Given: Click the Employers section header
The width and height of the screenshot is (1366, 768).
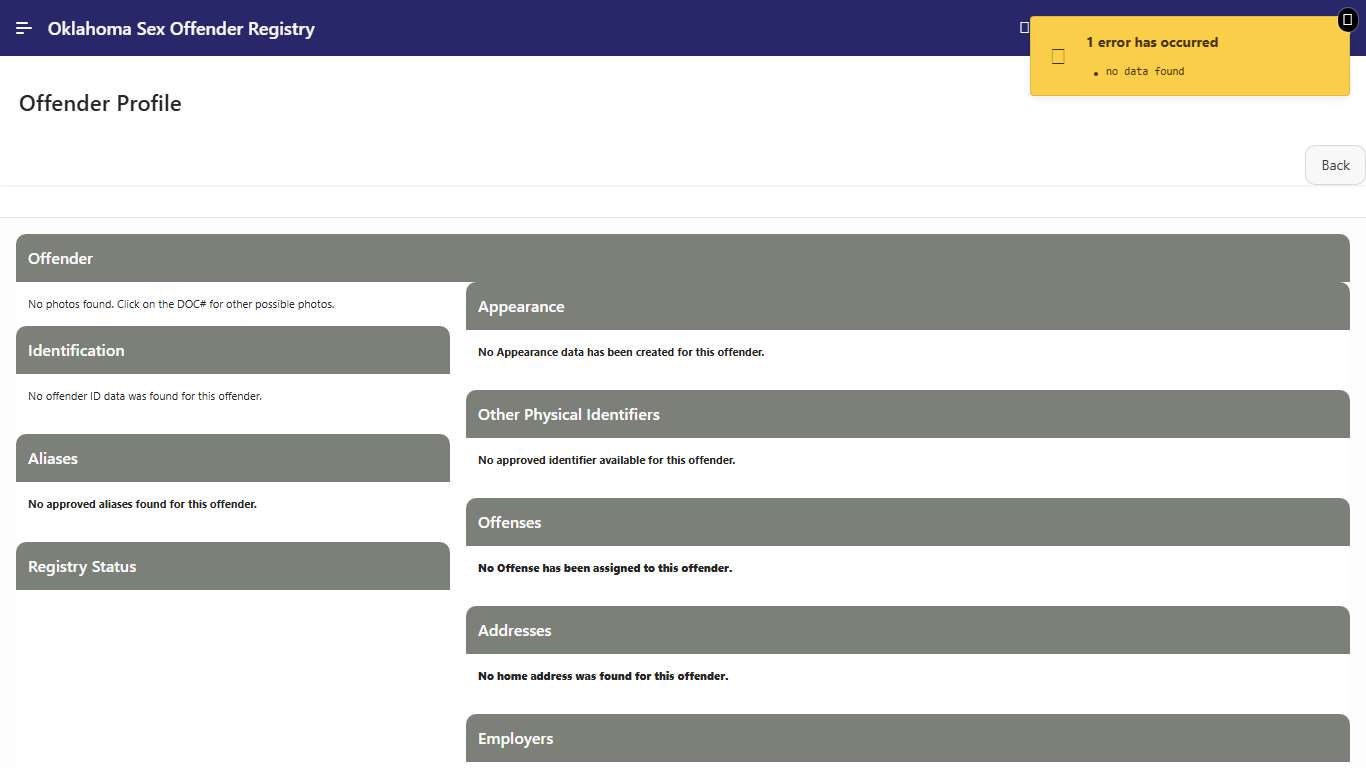Looking at the screenshot, I should pos(515,738).
